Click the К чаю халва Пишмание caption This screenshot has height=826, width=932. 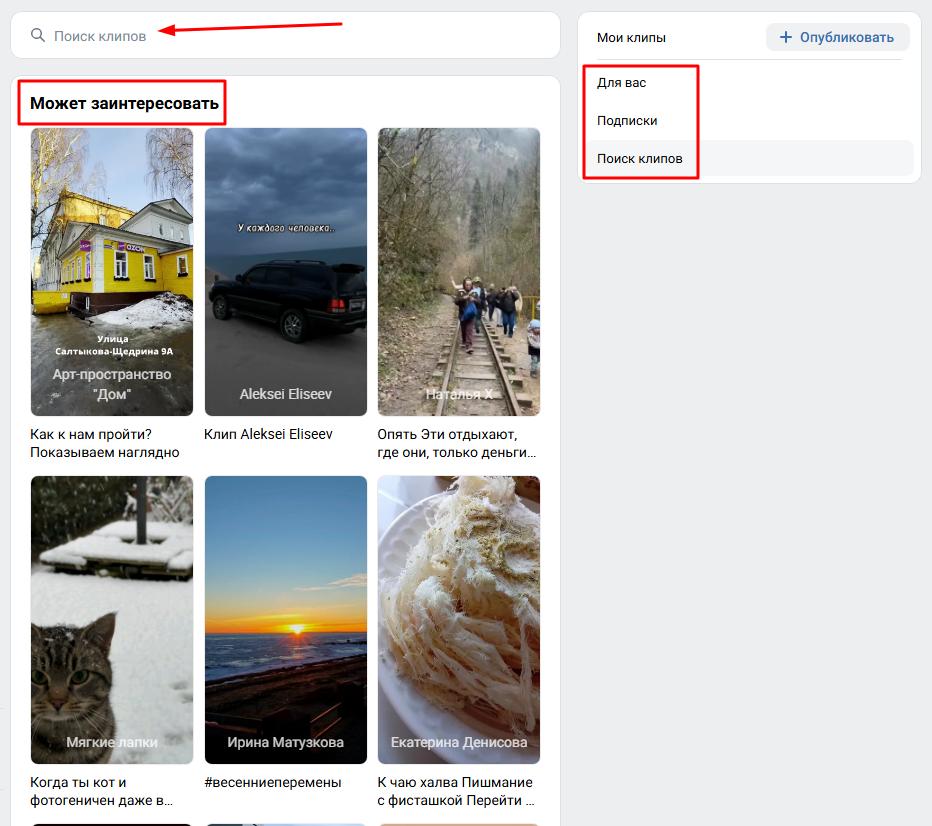click(455, 791)
